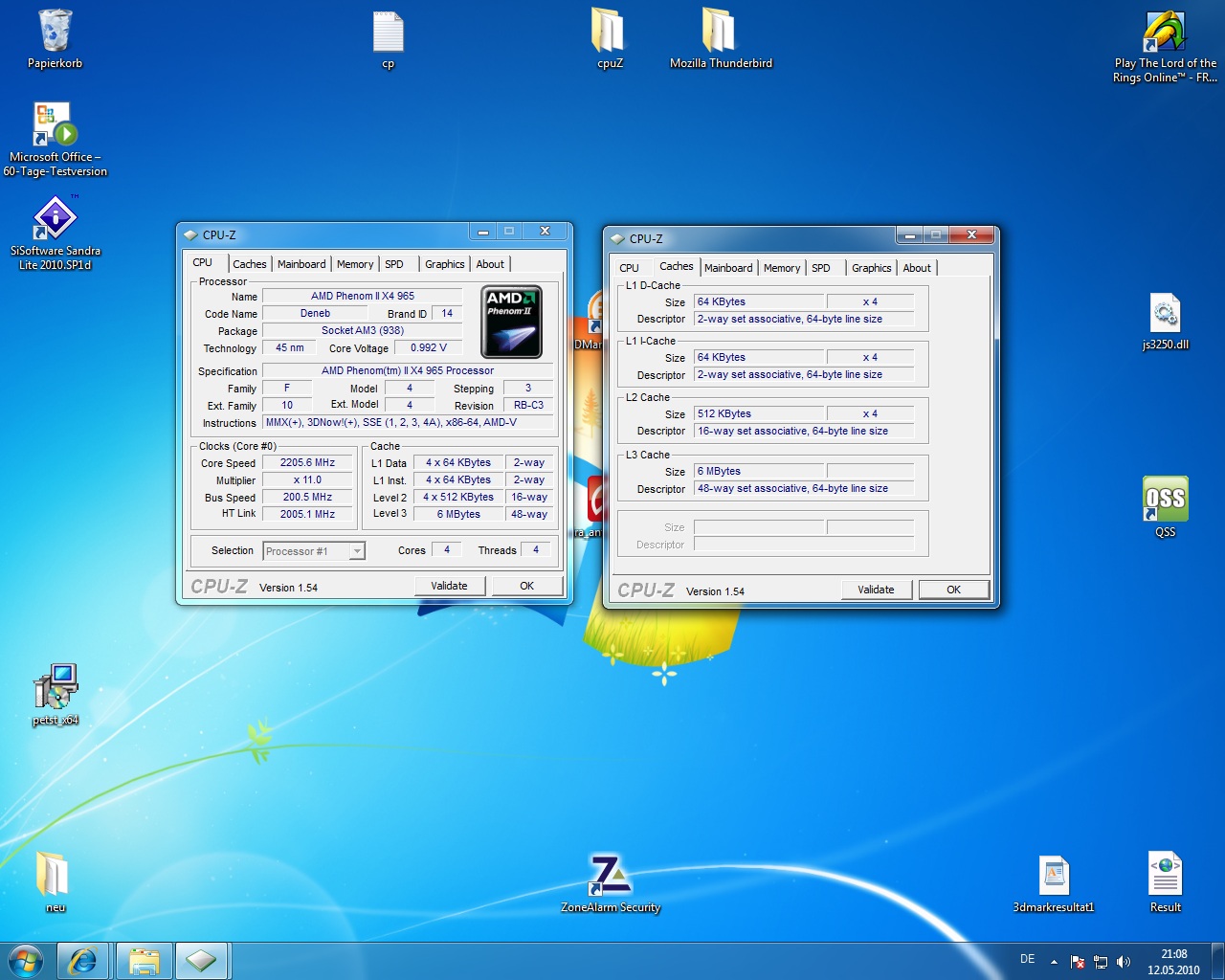Click OK in the left CPU-Z window
Viewport: 1225px width, 980px height.
pos(527,586)
